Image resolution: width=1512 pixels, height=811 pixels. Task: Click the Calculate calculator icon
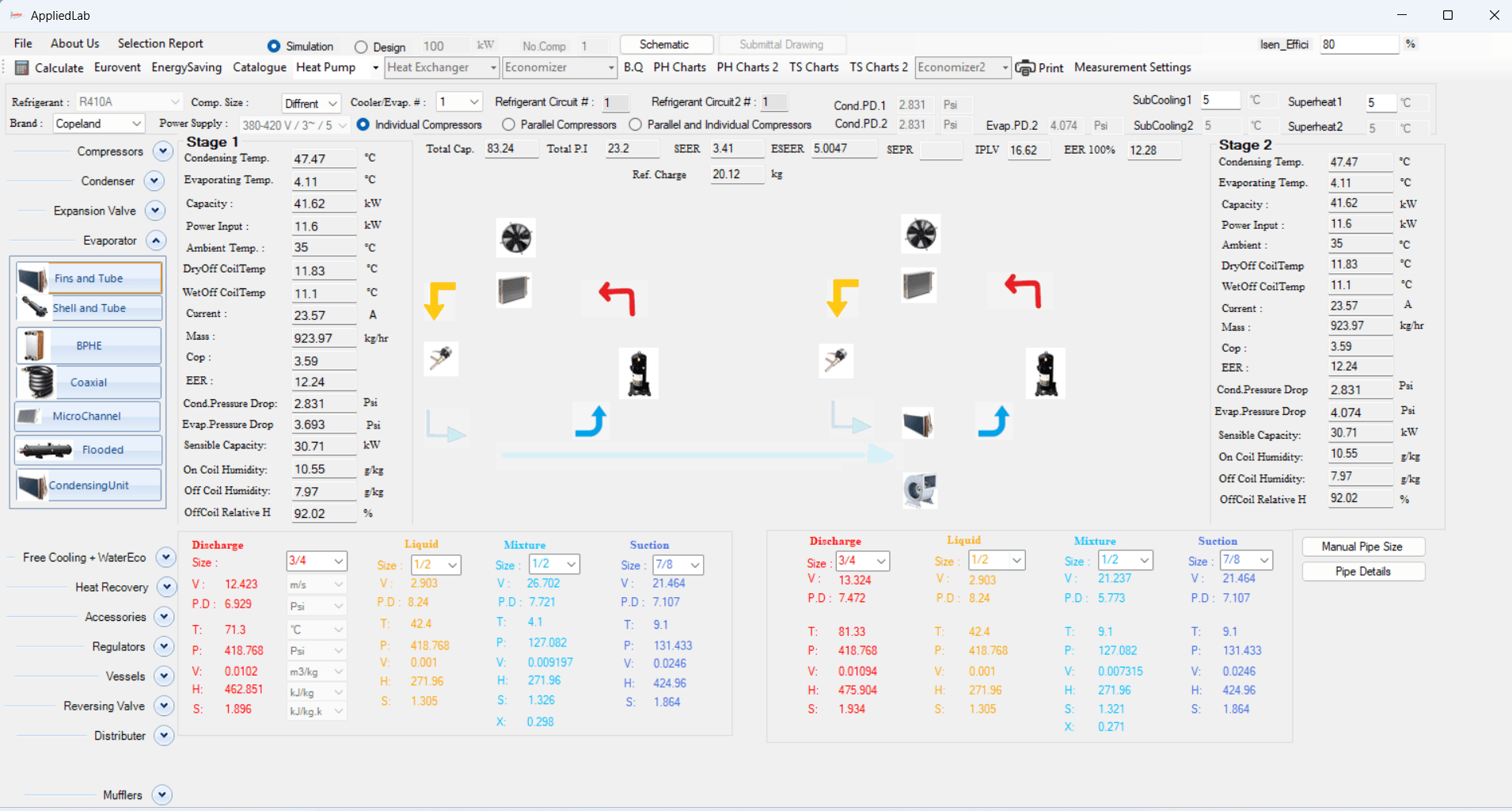click(22, 67)
